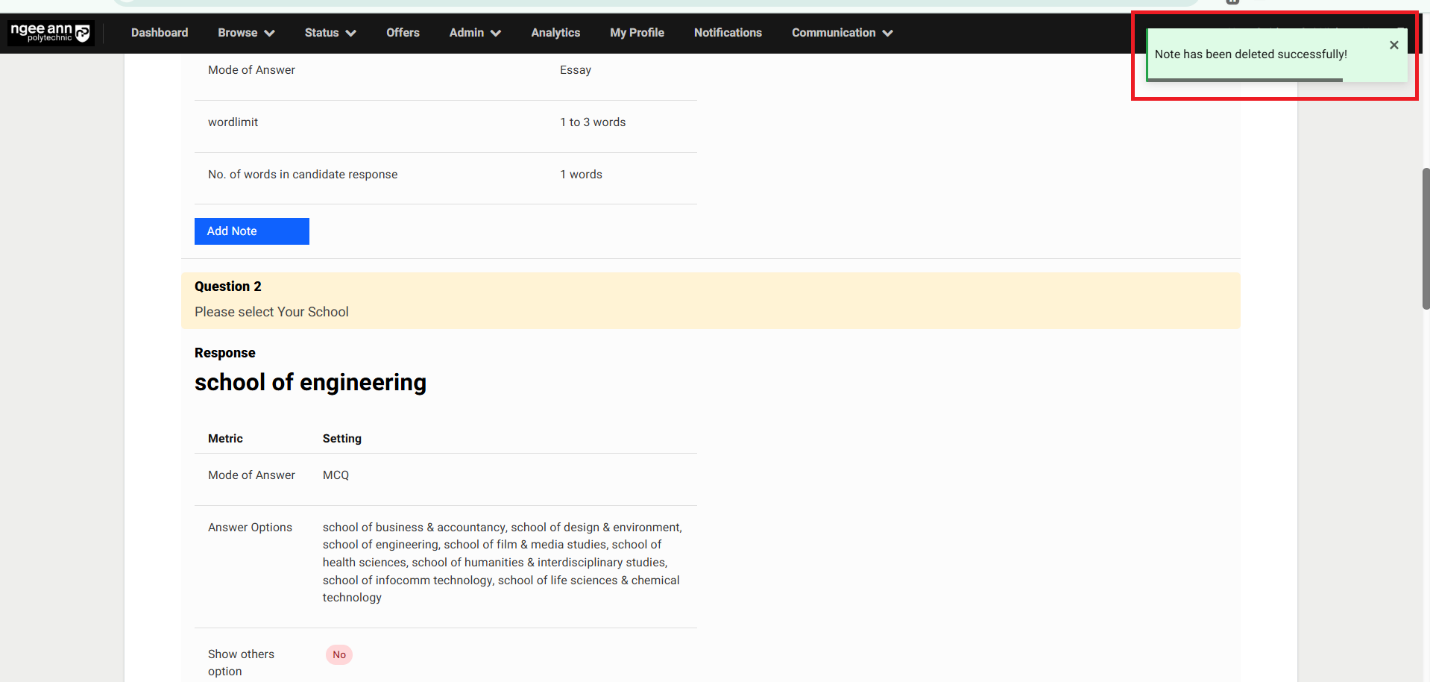Click the browser extension icon above navbar

pos(1232,2)
